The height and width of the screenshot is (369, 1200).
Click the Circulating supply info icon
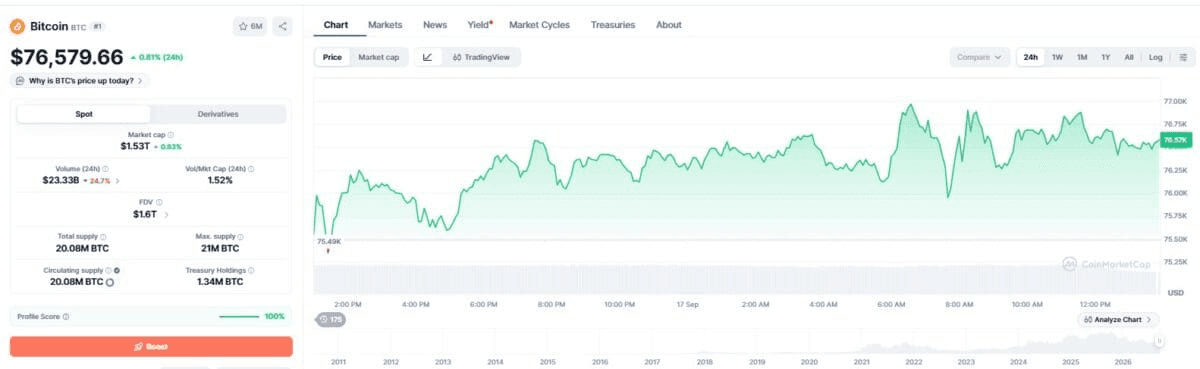click(108, 270)
